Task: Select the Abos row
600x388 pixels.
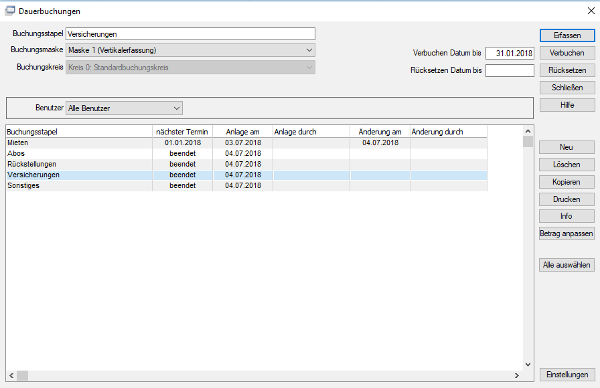Action: [x=247, y=153]
